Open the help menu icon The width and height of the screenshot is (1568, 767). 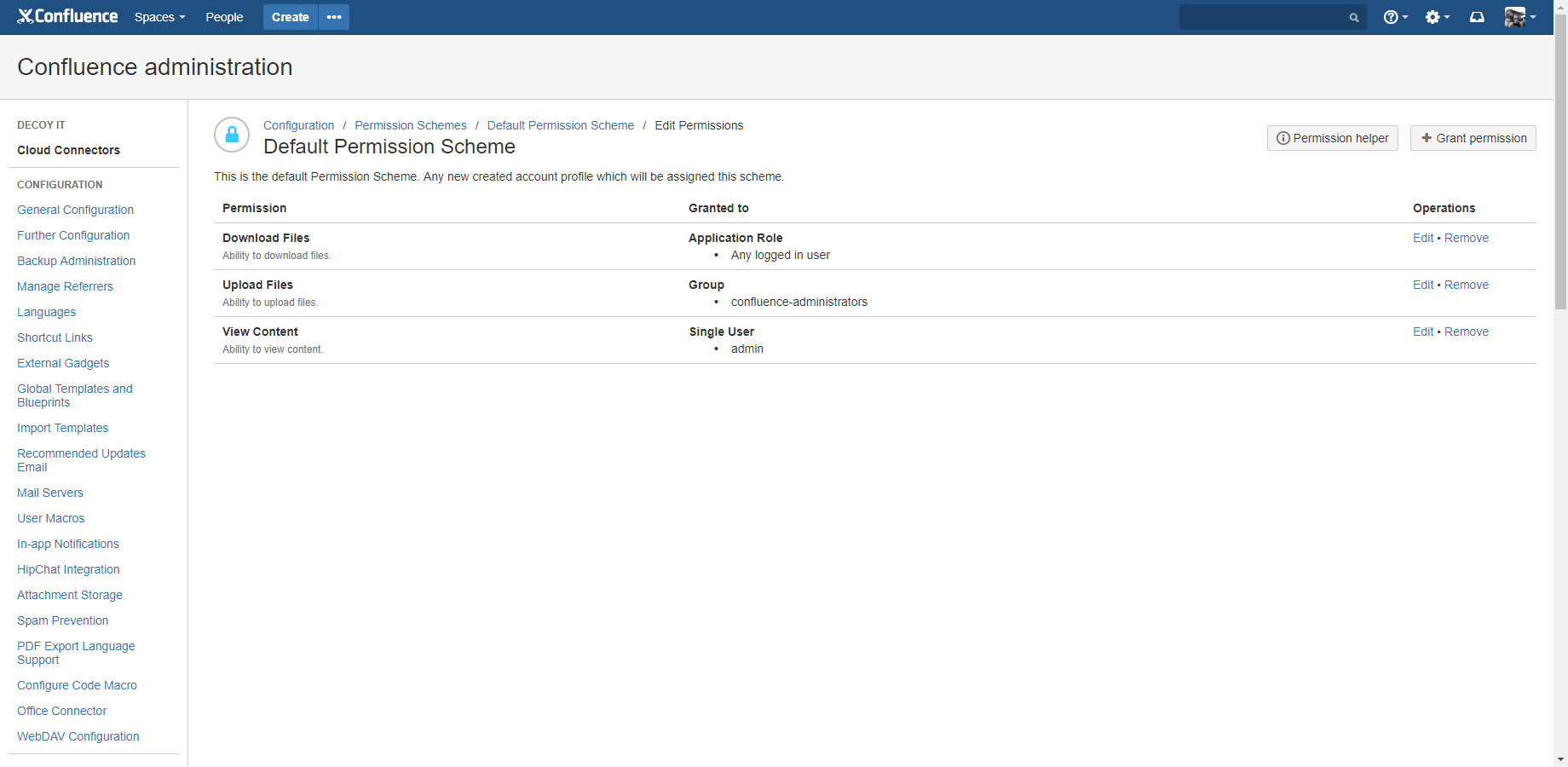point(1395,17)
